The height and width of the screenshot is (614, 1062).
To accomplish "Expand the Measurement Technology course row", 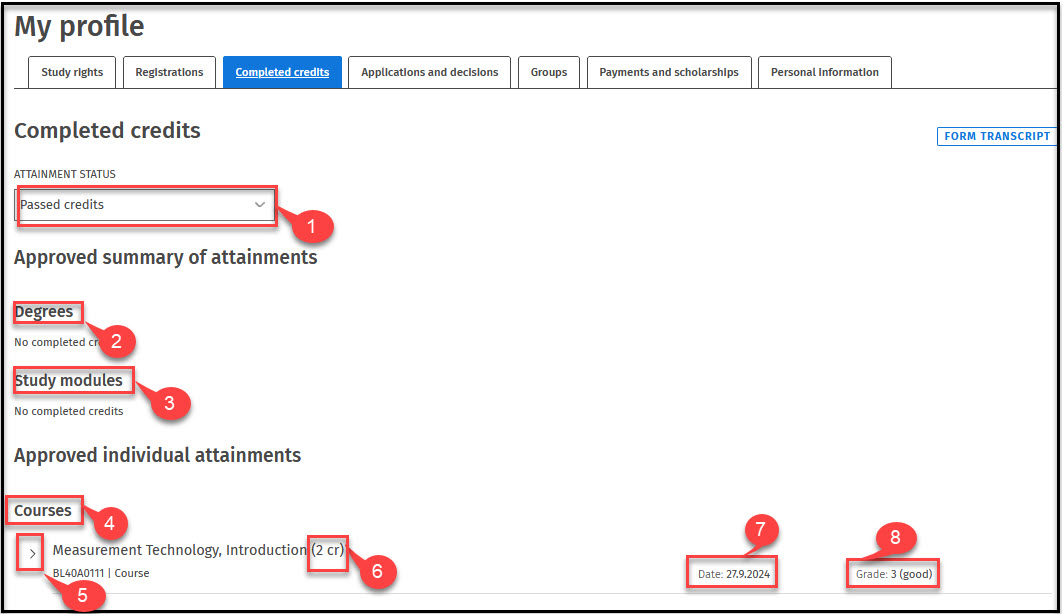I will [31, 553].
